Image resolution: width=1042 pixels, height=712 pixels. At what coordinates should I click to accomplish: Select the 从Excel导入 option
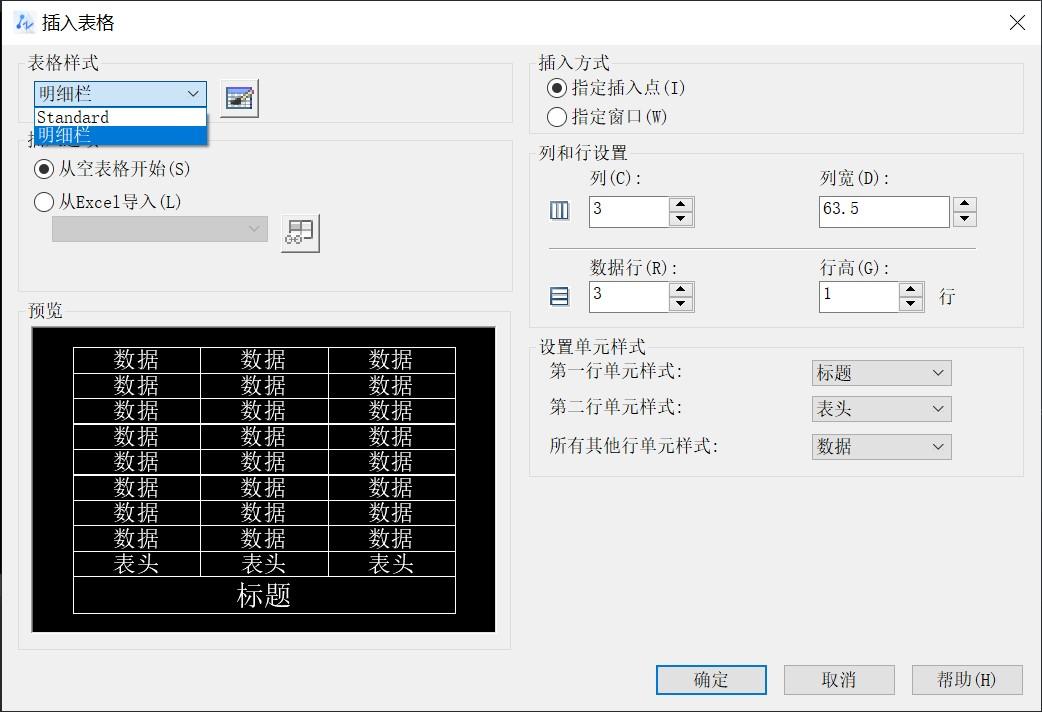point(44,202)
